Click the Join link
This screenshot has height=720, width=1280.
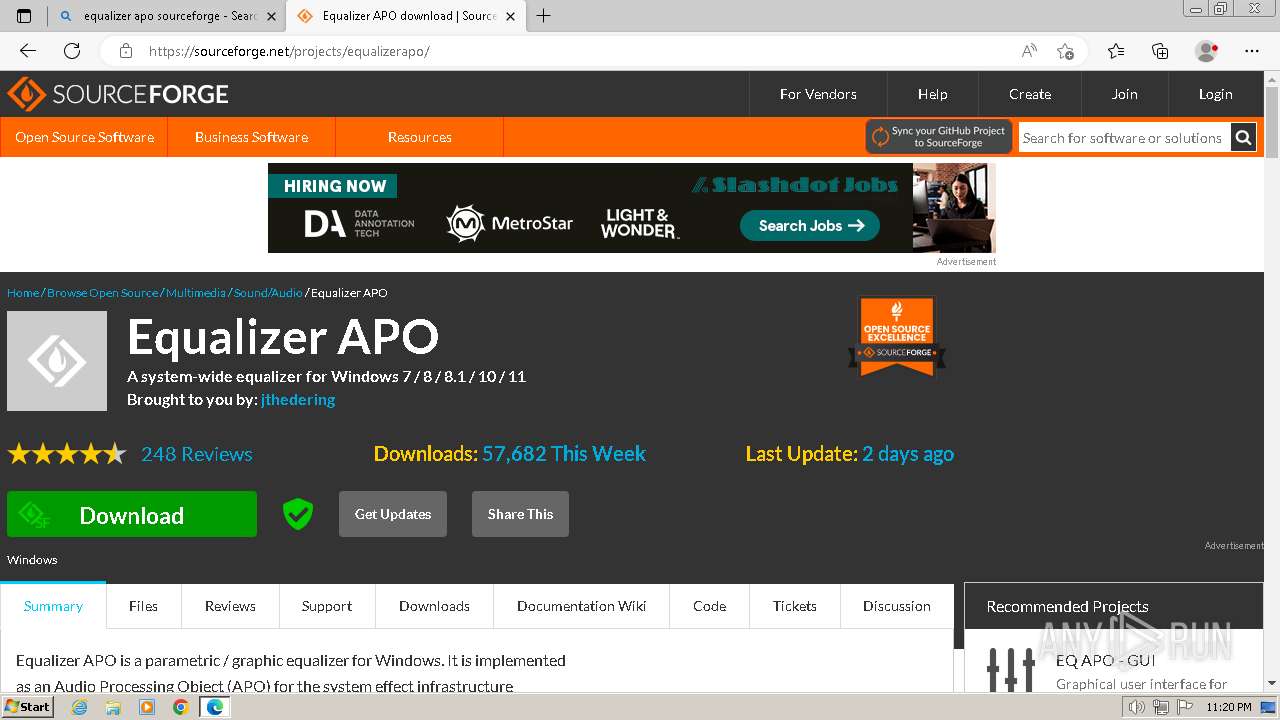coord(1124,94)
